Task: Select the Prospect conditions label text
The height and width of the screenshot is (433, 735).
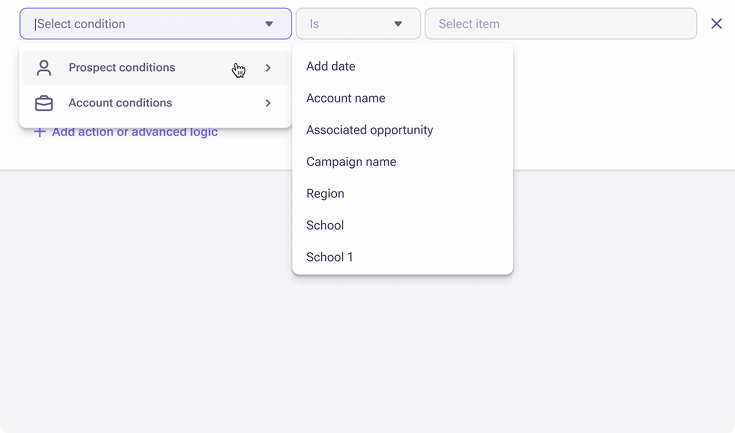Action: point(121,68)
